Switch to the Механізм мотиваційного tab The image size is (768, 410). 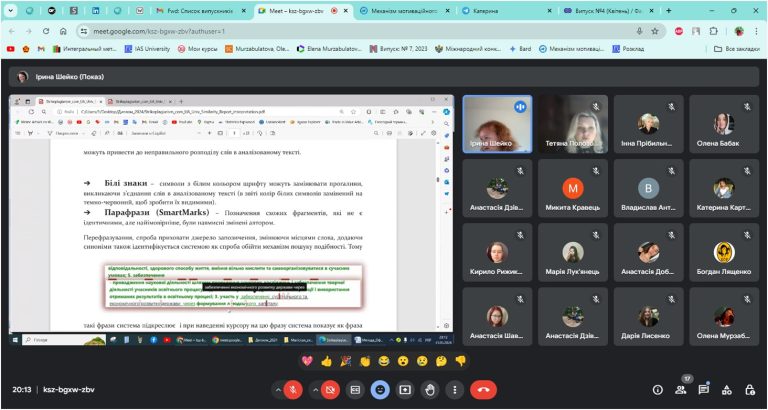[405, 10]
